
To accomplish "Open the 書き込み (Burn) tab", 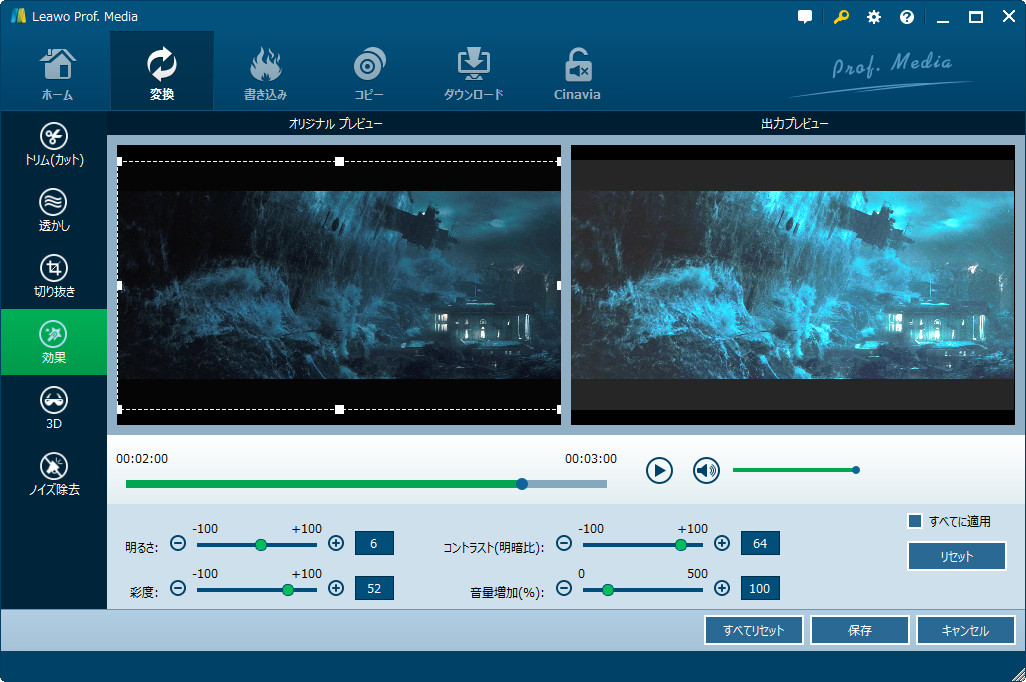I will [265, 73].
